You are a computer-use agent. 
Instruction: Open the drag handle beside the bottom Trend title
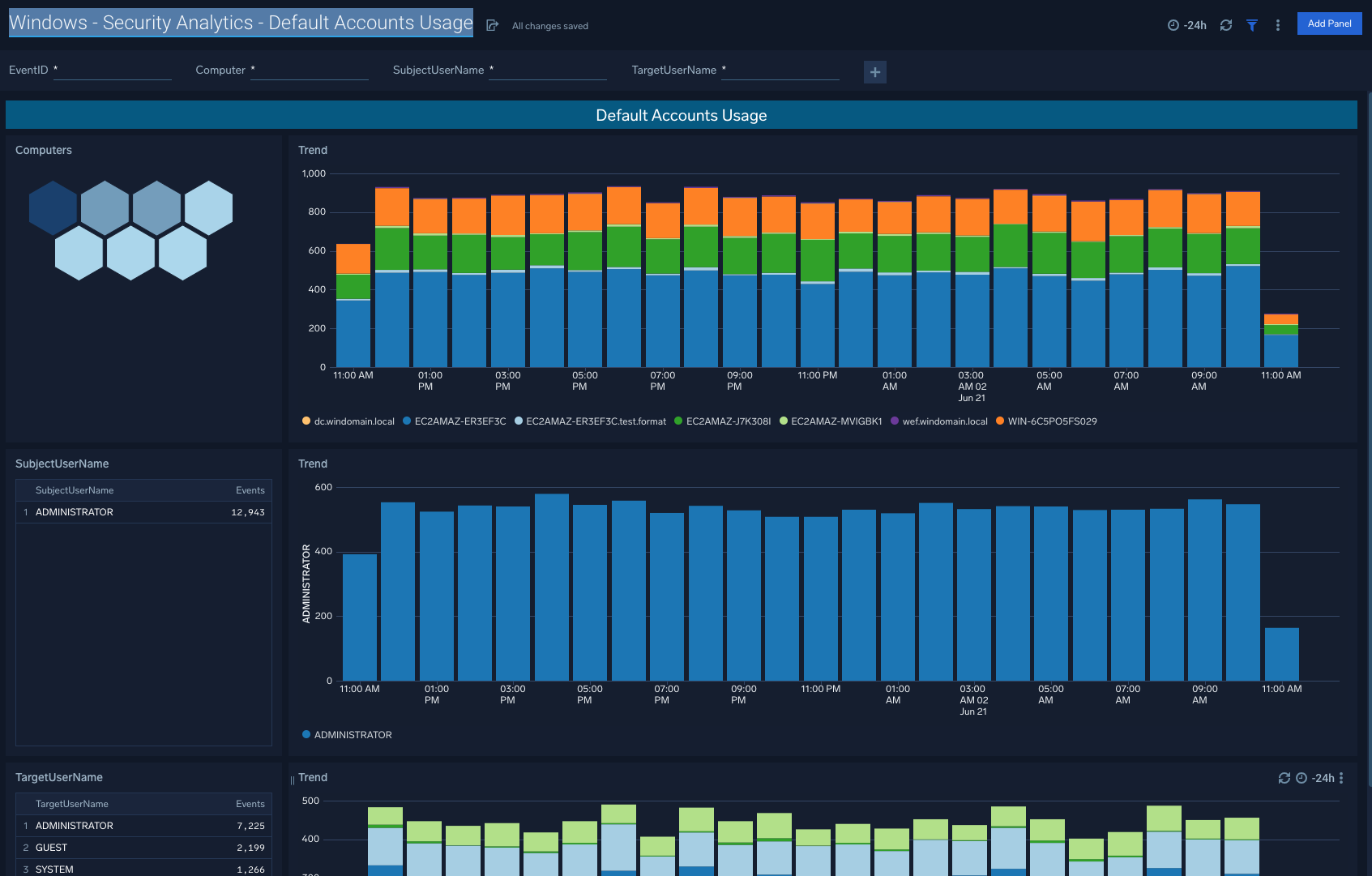coord(292,777)
